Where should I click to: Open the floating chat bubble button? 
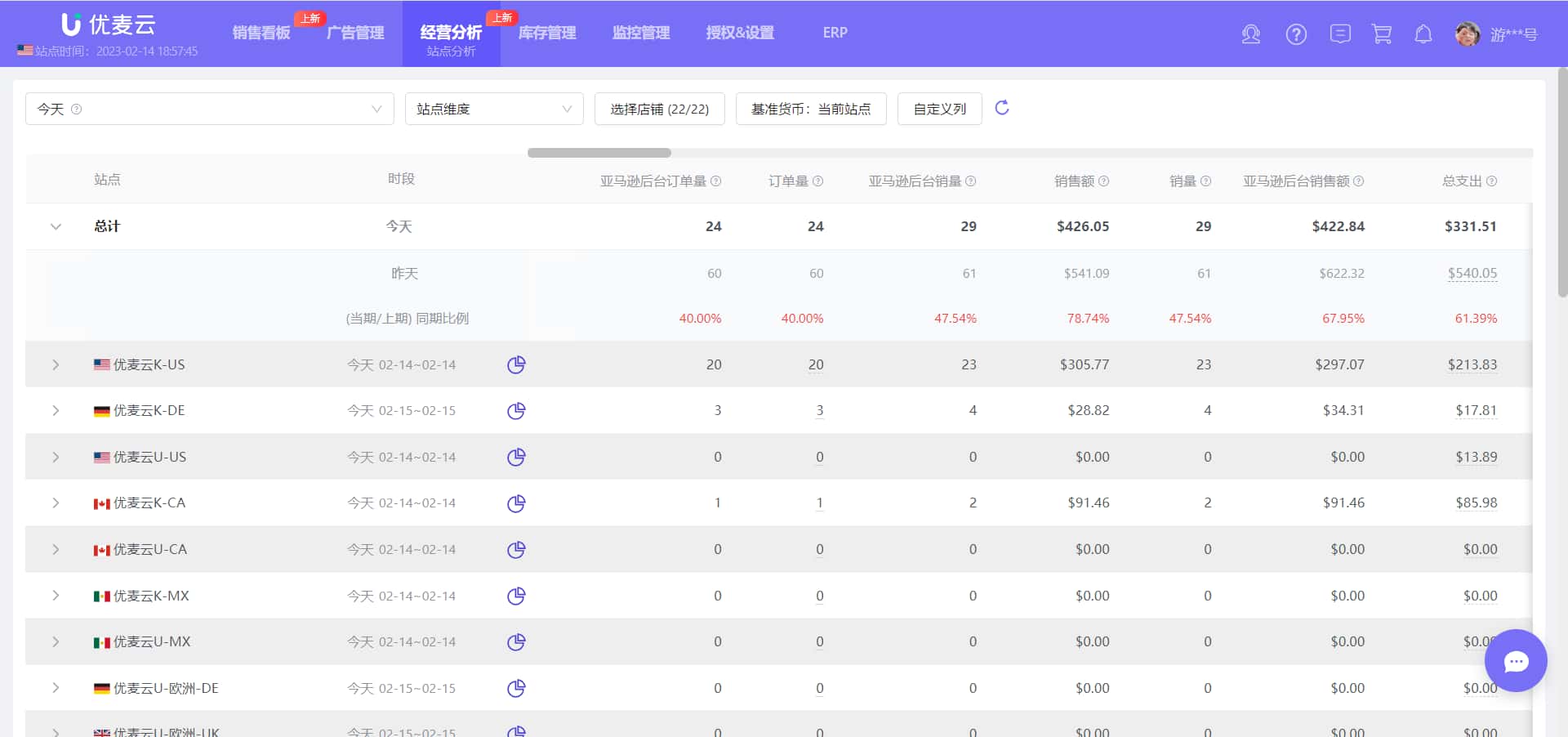coord(1516,661)
